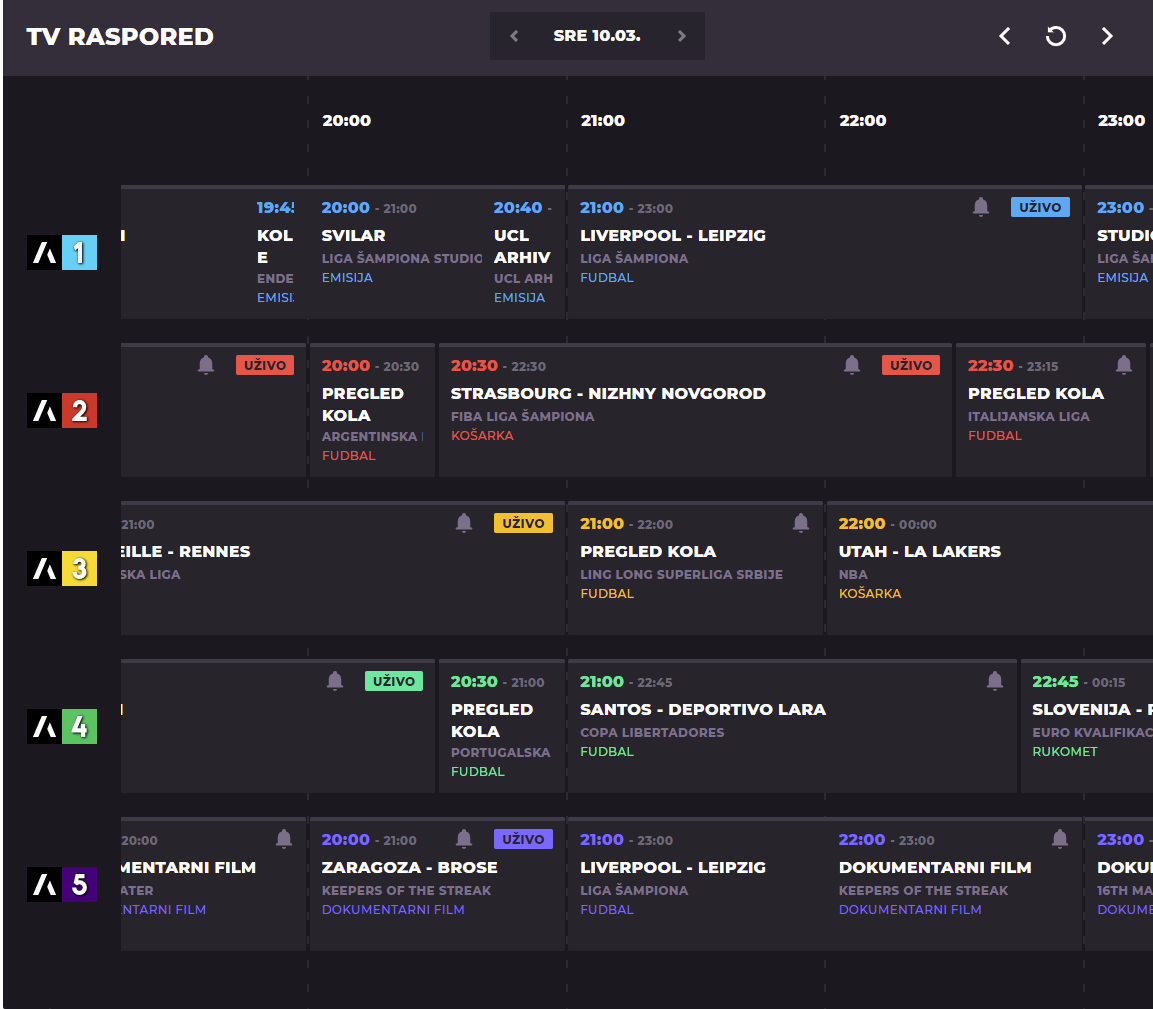Select Arena Sport 5 channel logo
1153x1009 pixels.
click(x=62, y=885)
